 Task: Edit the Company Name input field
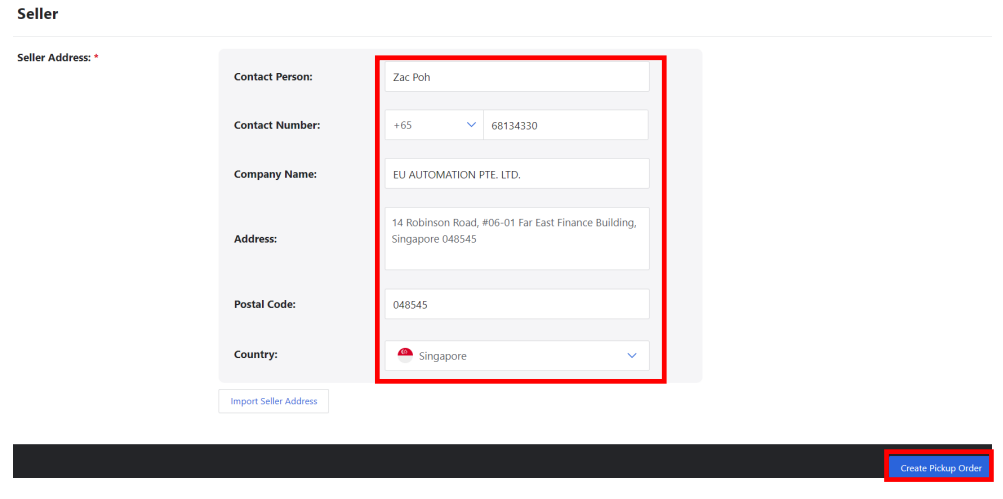coord(517,174)
